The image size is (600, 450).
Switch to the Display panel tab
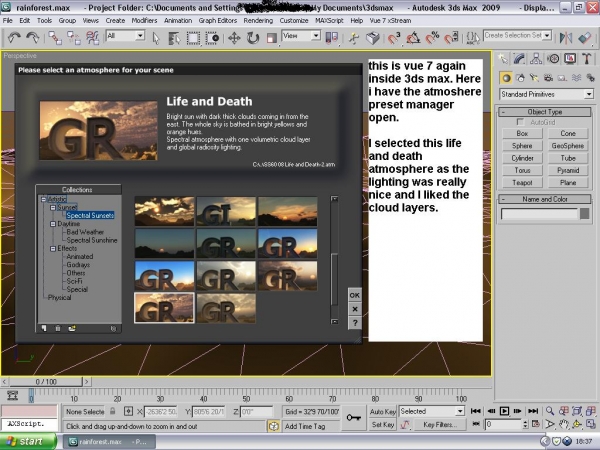click(570, 58)
